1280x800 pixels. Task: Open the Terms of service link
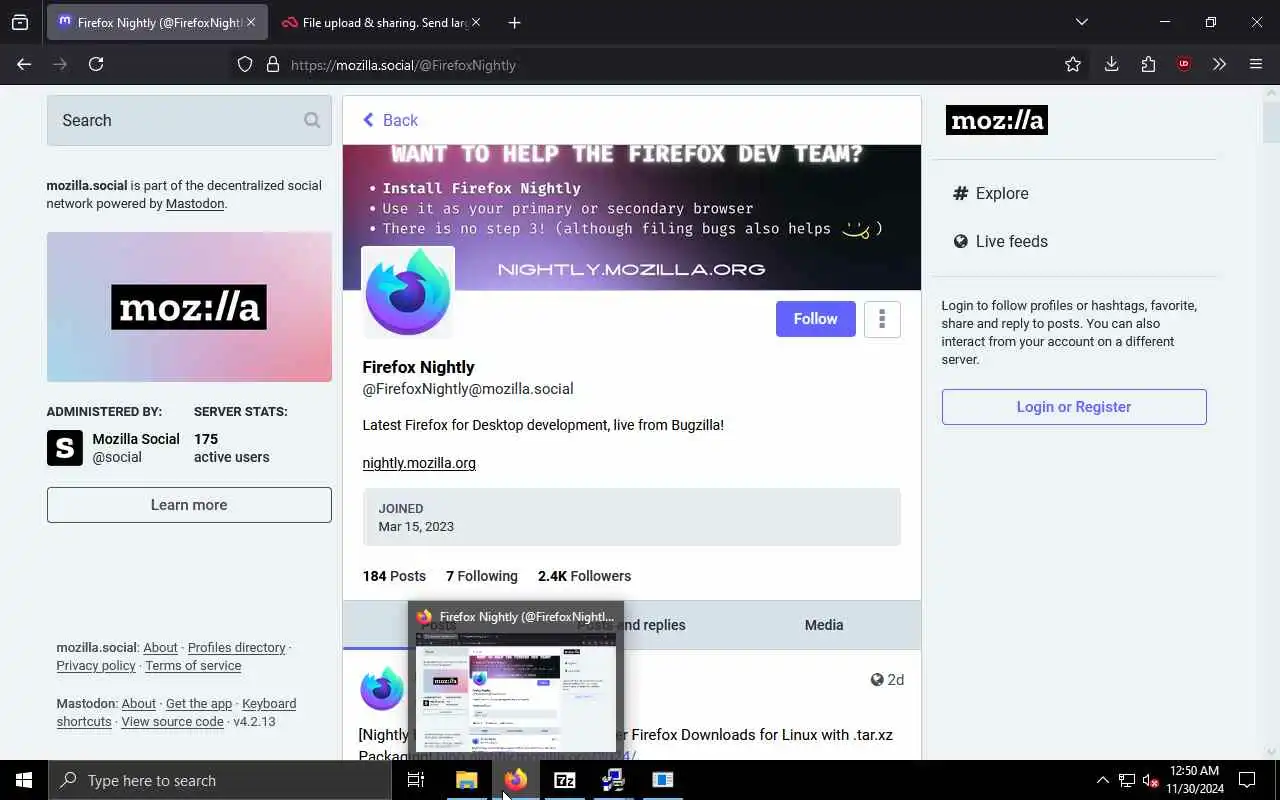click(x=193, y=666)
